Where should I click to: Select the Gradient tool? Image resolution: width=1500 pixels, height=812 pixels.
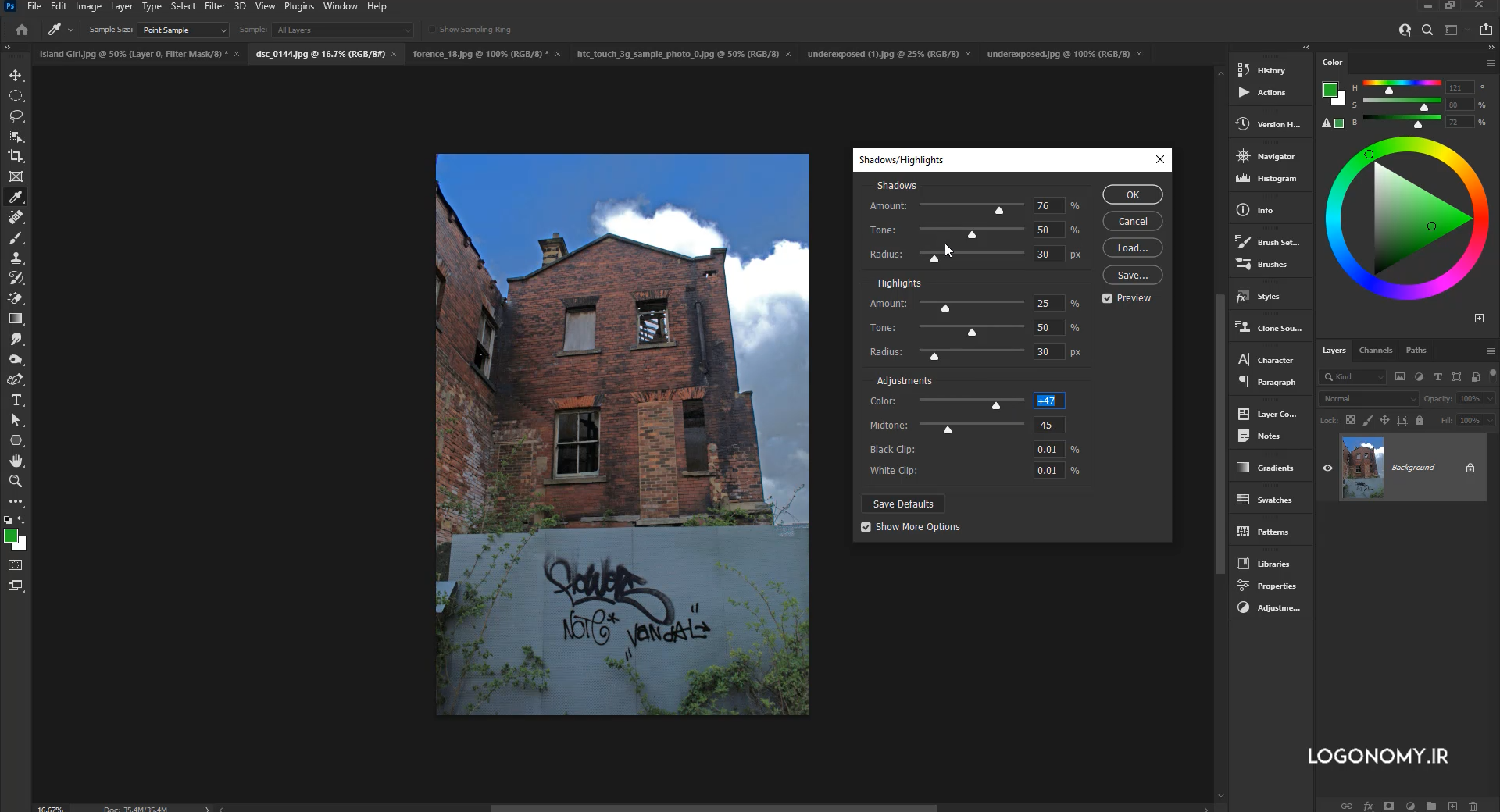16,319
